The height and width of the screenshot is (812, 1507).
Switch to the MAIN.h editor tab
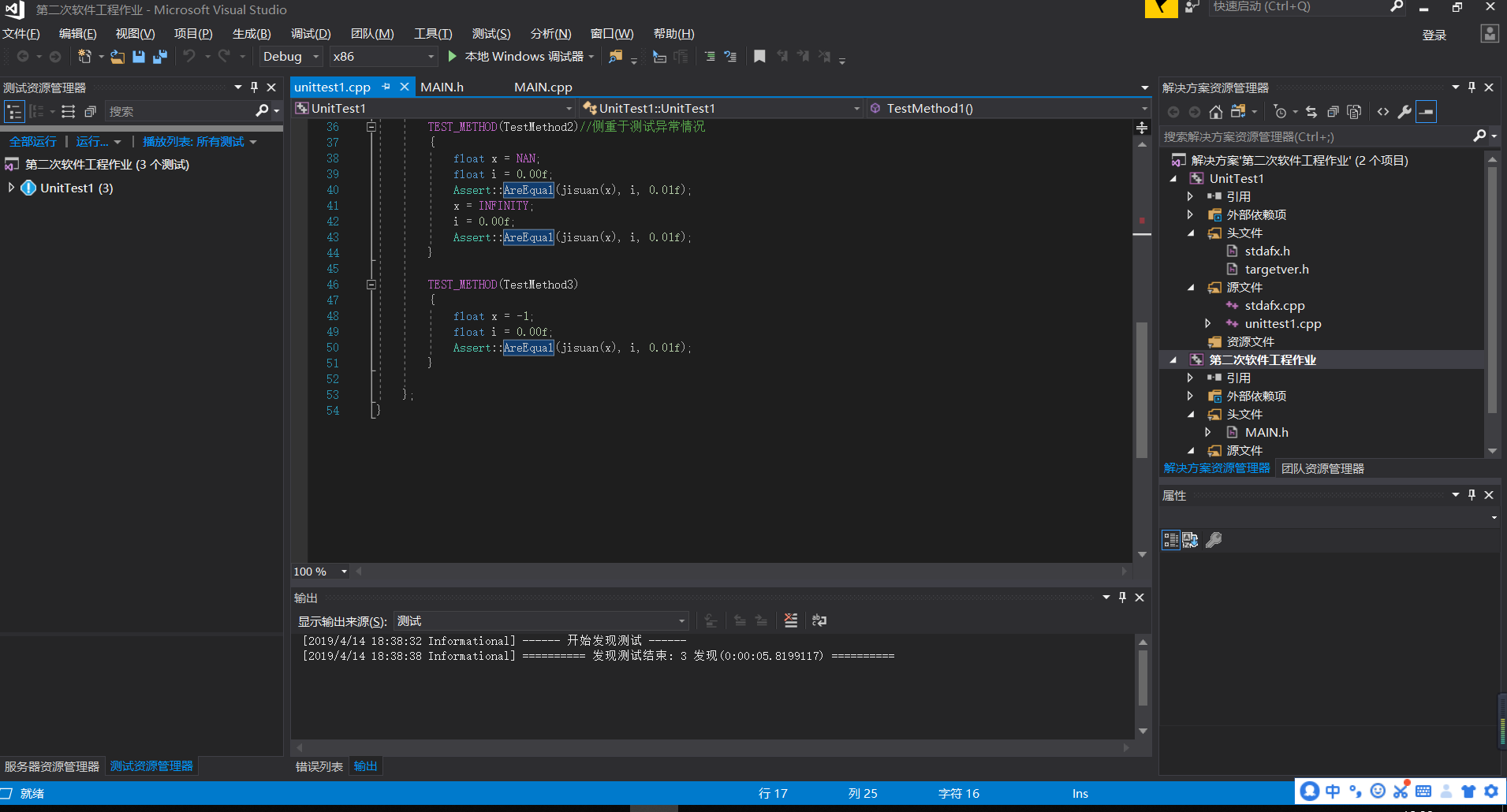[x=442, y=87]
